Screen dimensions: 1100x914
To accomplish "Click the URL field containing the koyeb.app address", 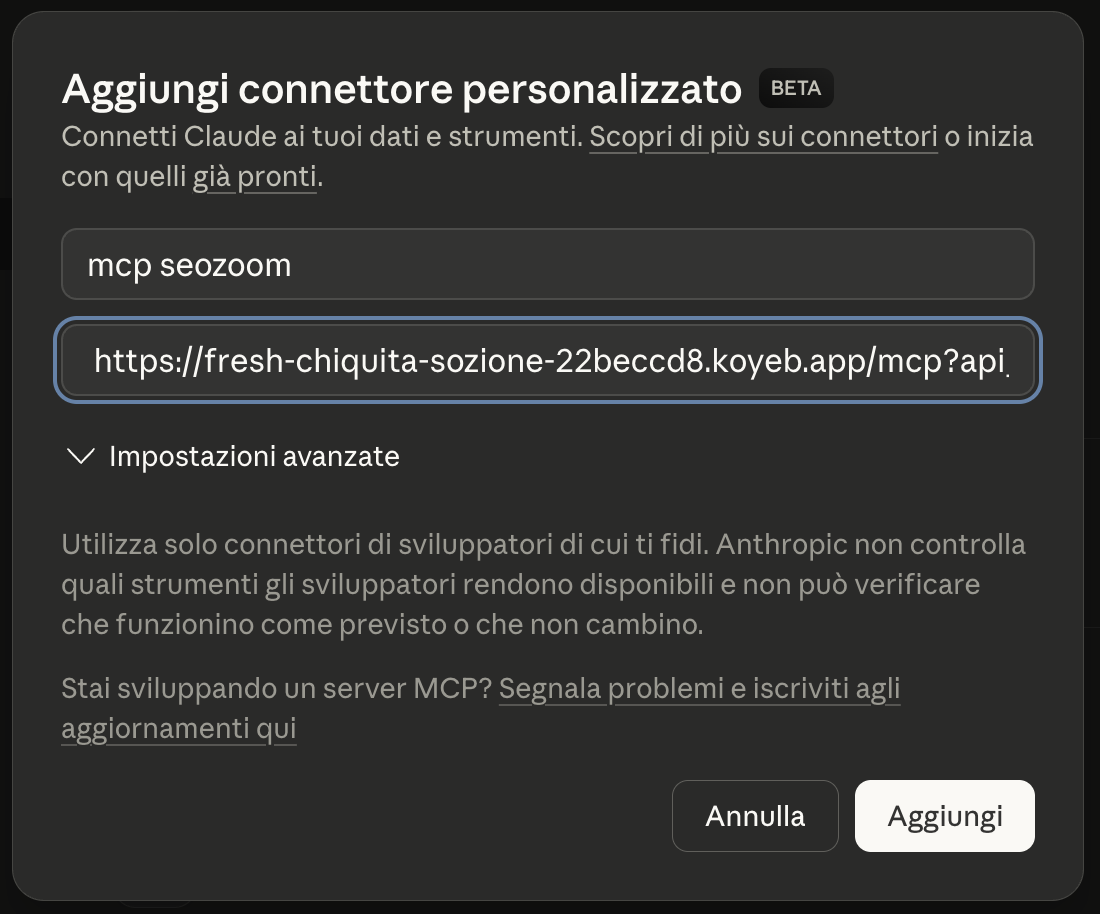I will tap(547, 360).
